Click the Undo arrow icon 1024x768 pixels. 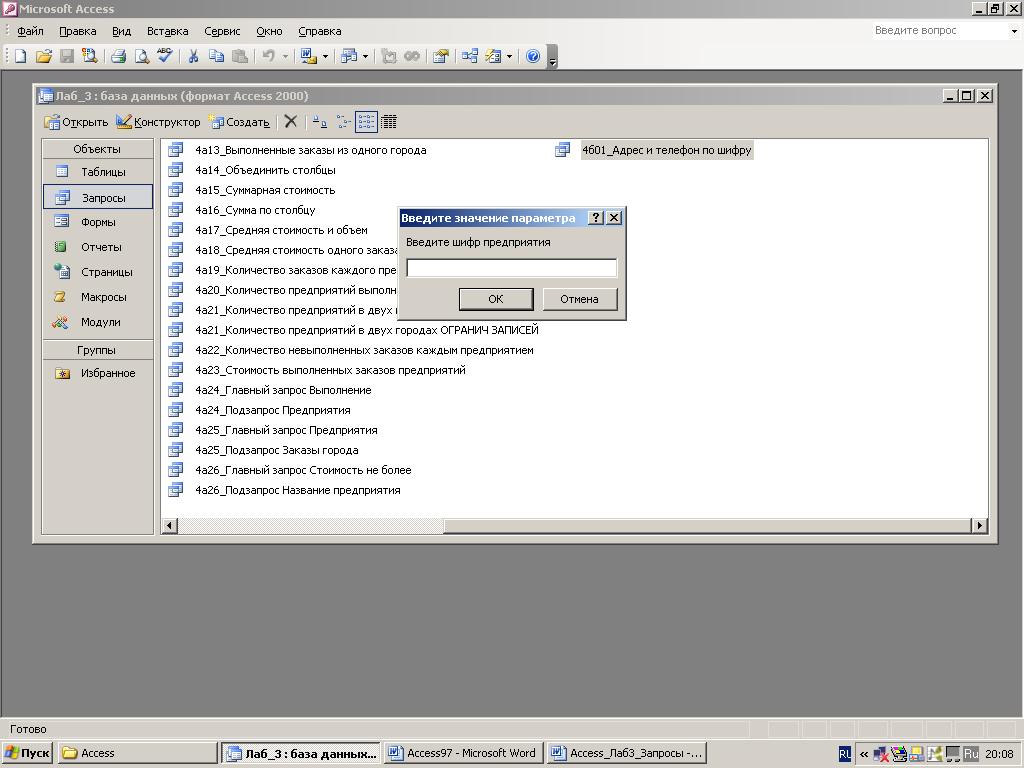pyautogui.click(x=268, y=56)
